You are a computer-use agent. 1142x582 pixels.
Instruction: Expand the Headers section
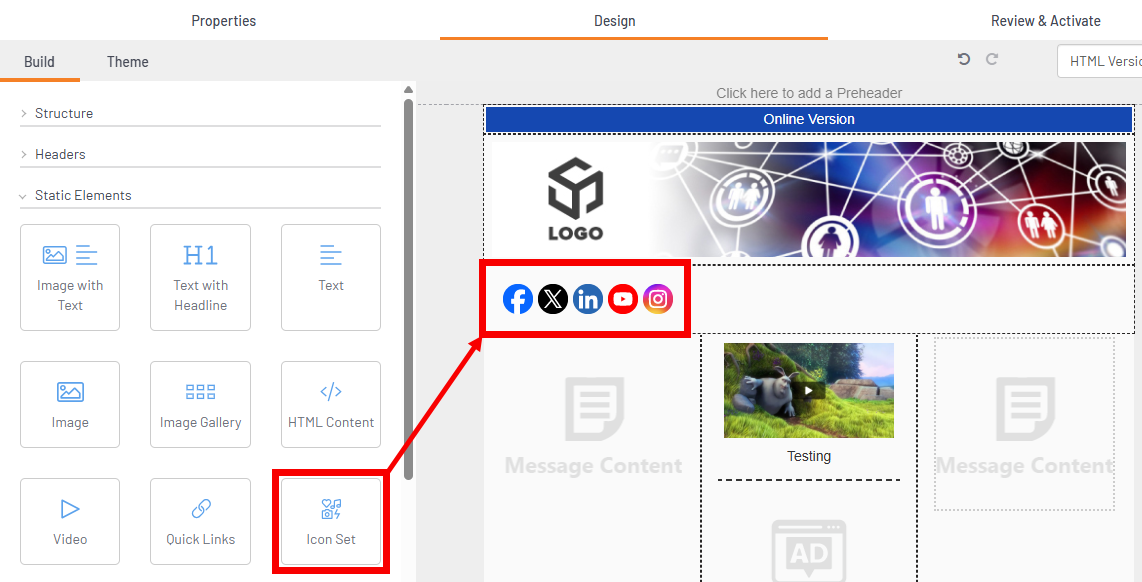60,155
